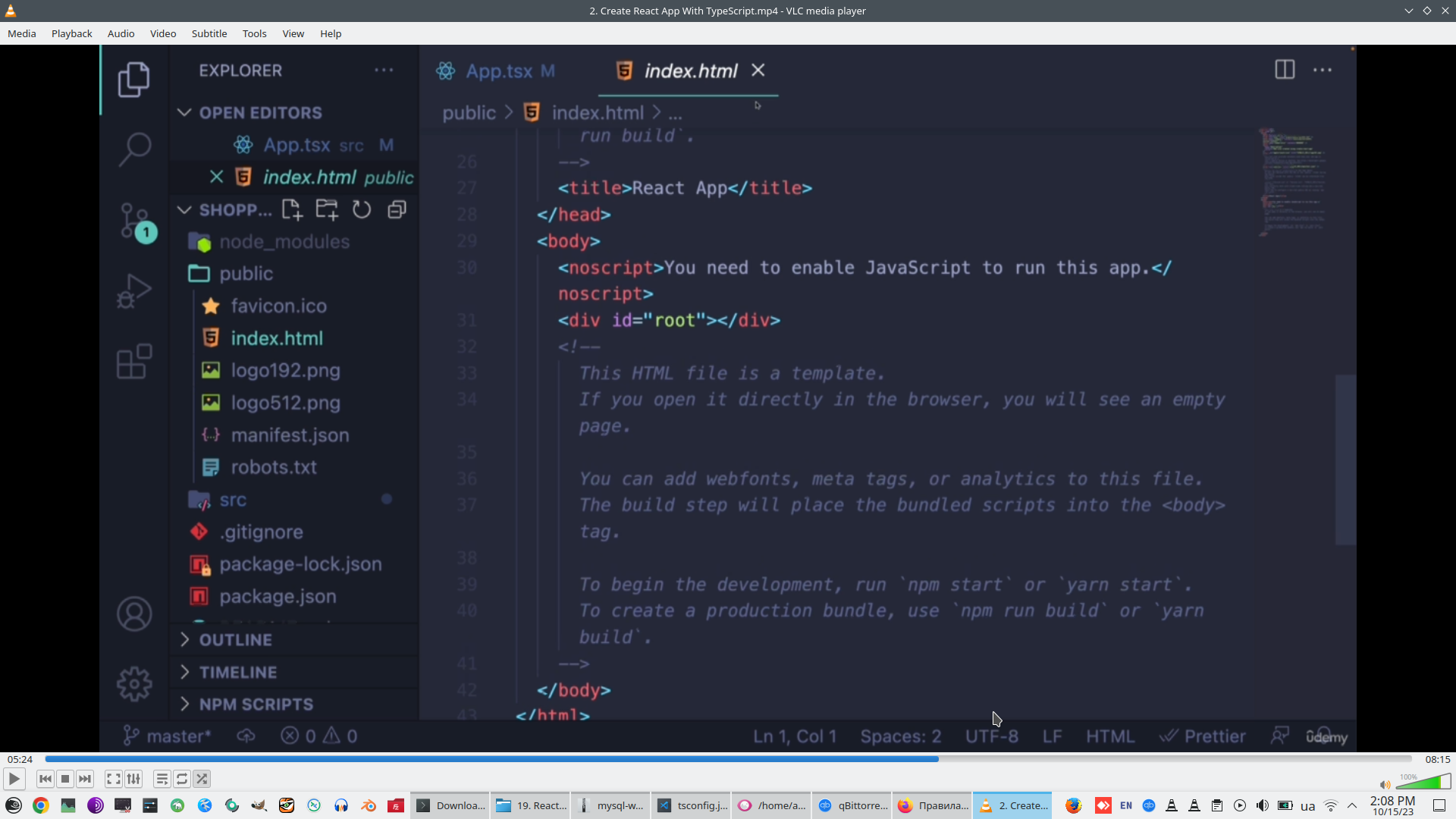Mute audio via VLC speaker icon

(x=1385, y=785)
